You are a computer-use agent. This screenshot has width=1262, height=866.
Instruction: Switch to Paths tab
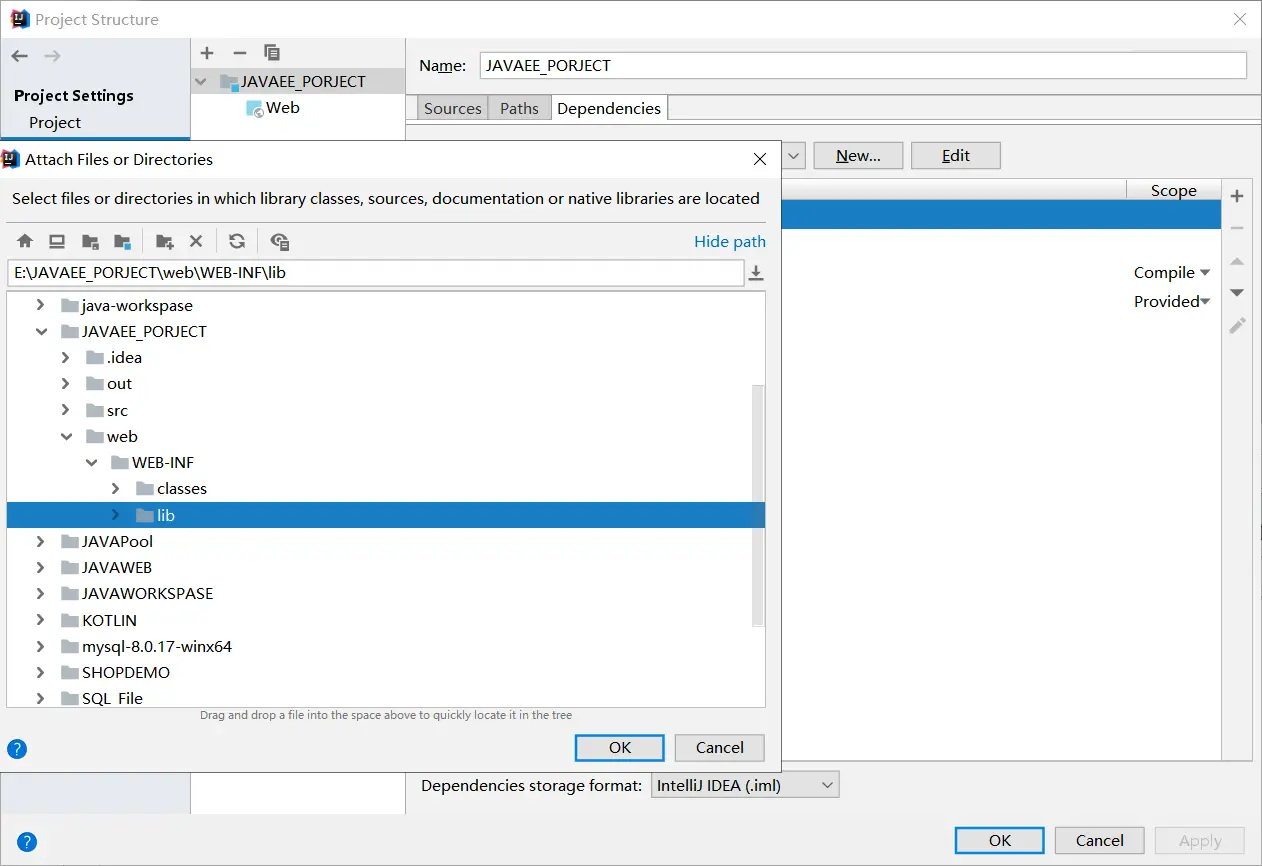click(519, 108)
